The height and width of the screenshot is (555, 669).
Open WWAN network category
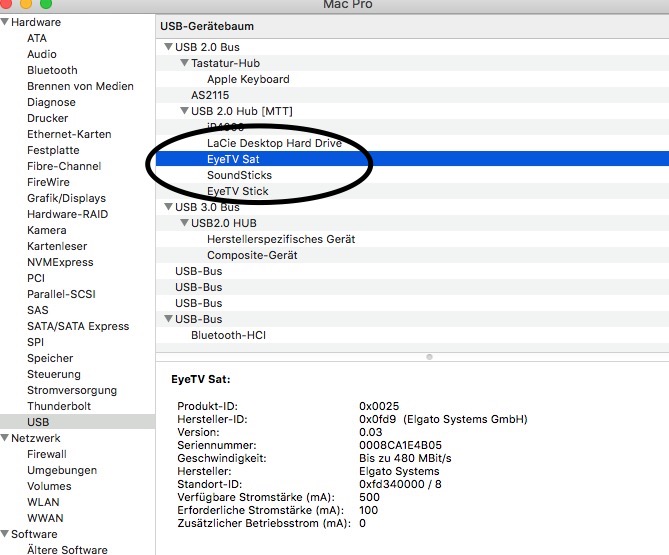45,518
